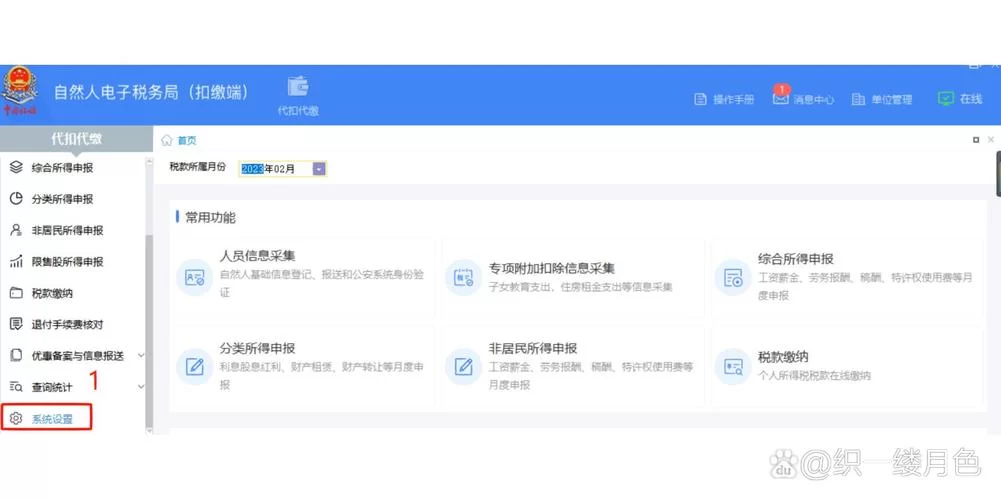Click the 自然人电子税务局（扣缴端） title
Screen dimensions: 1001x500
[151, 92]
